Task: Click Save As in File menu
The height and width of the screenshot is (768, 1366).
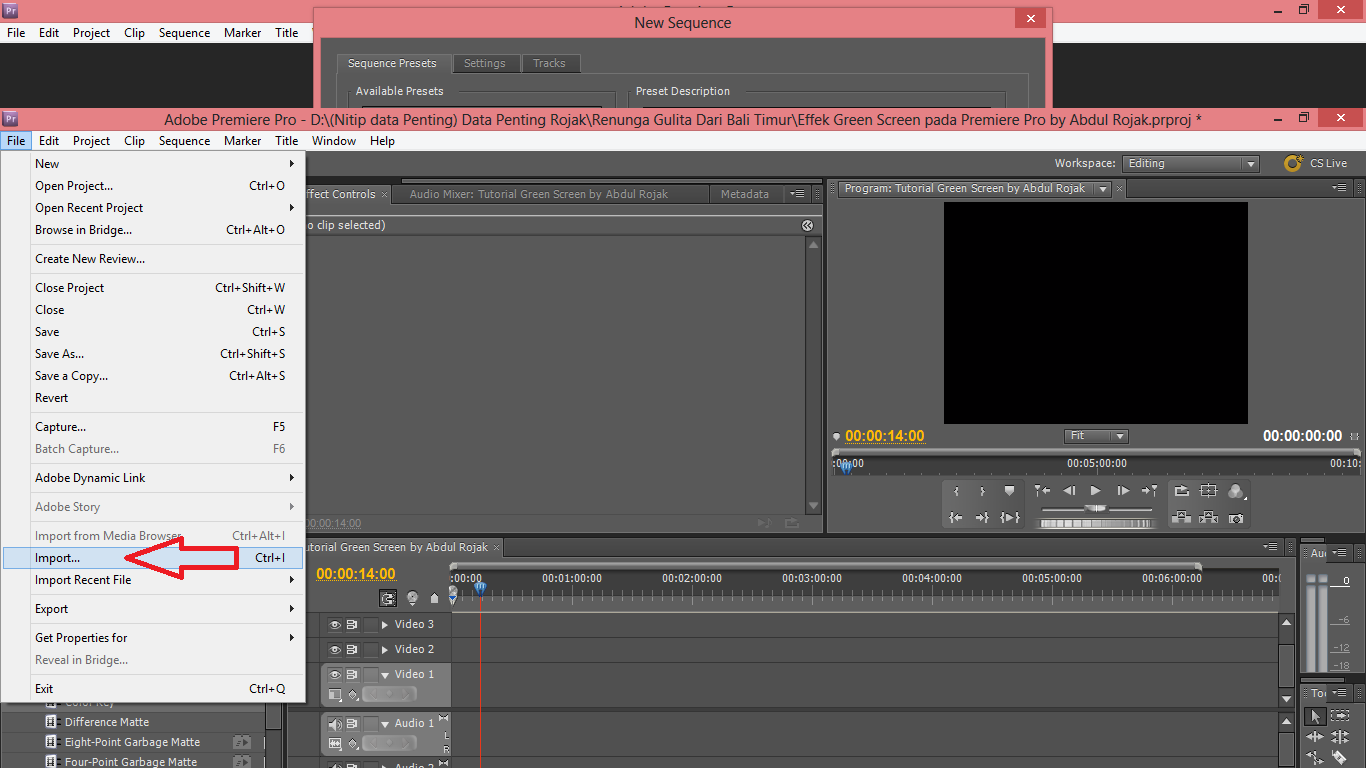Action: click(x=154, y=354)
